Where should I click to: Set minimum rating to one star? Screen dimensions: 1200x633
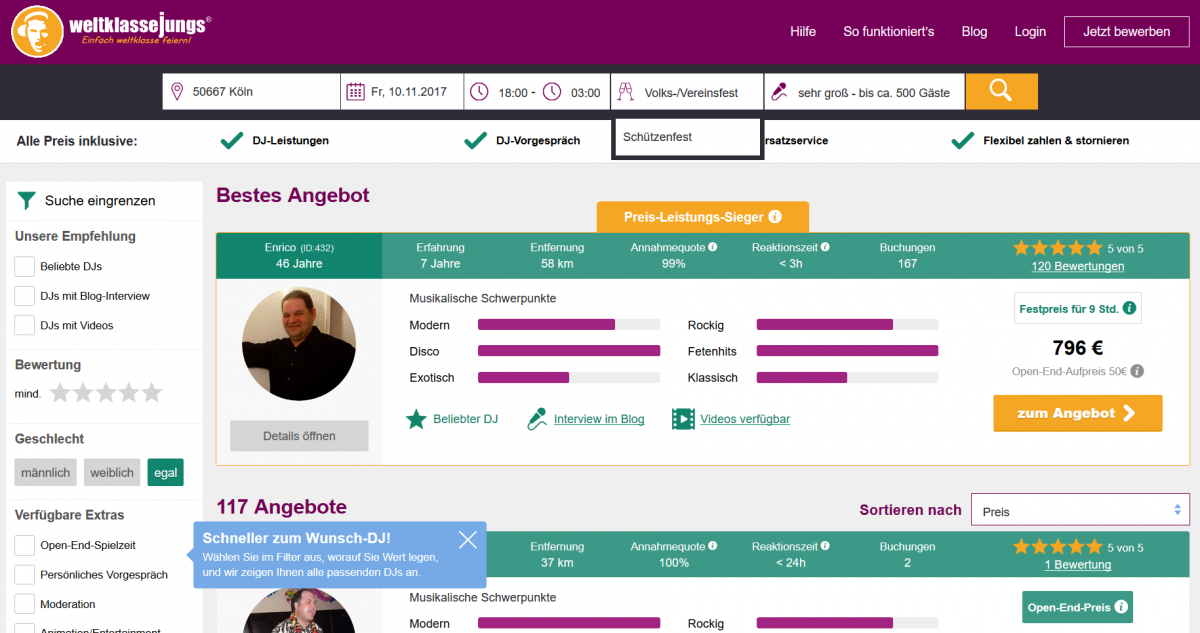pyautogui.click(x=60, y=393)
